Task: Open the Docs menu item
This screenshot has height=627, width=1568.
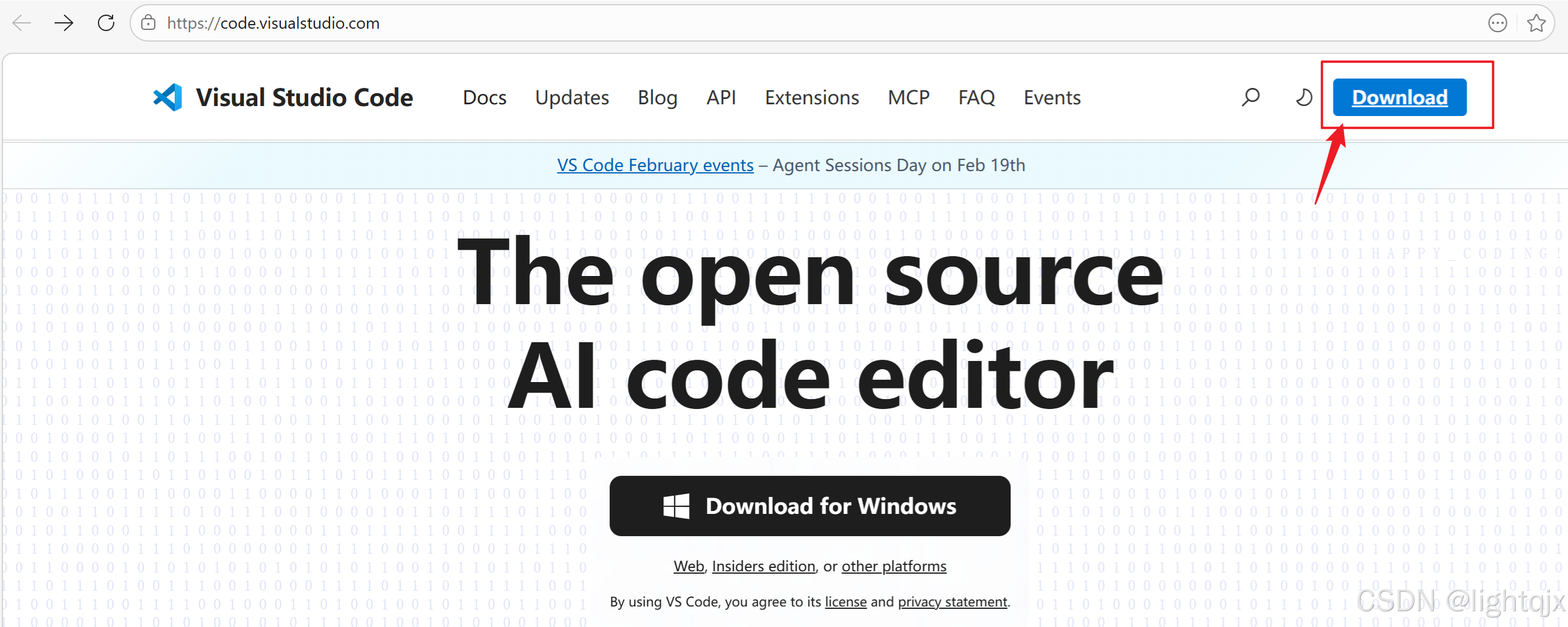Action: 485,97
